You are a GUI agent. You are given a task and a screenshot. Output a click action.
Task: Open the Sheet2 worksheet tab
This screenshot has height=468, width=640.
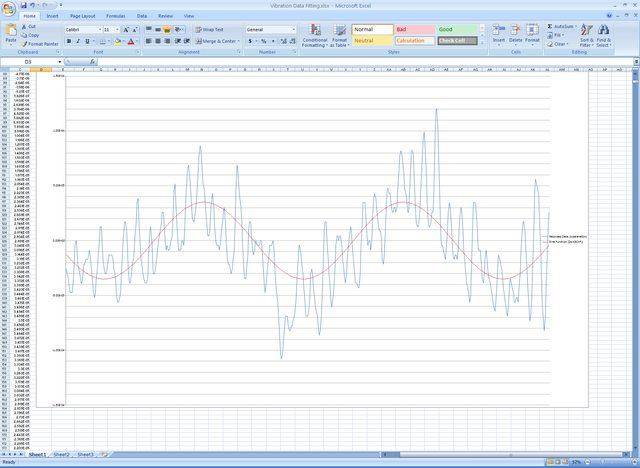point(62,454)
